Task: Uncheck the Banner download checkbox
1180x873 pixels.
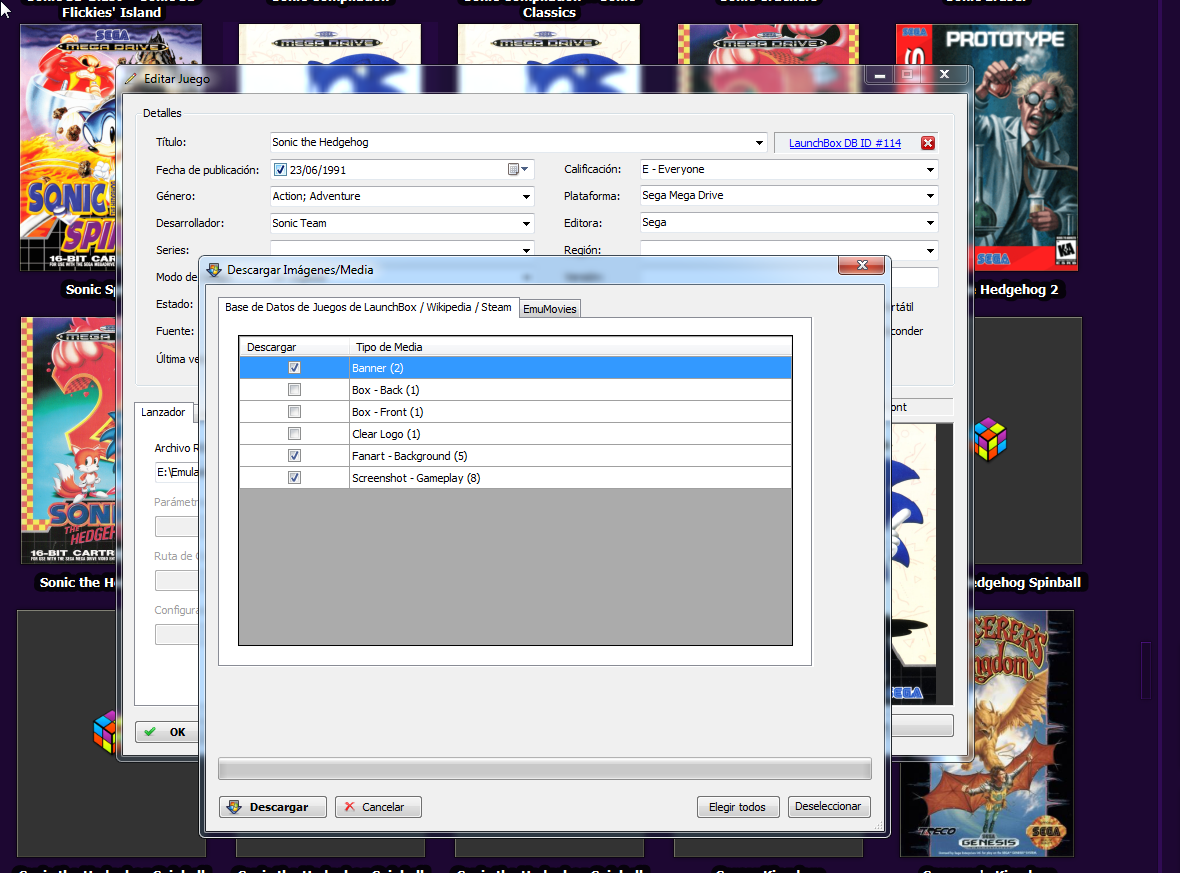Action: [x=294, y=368]
